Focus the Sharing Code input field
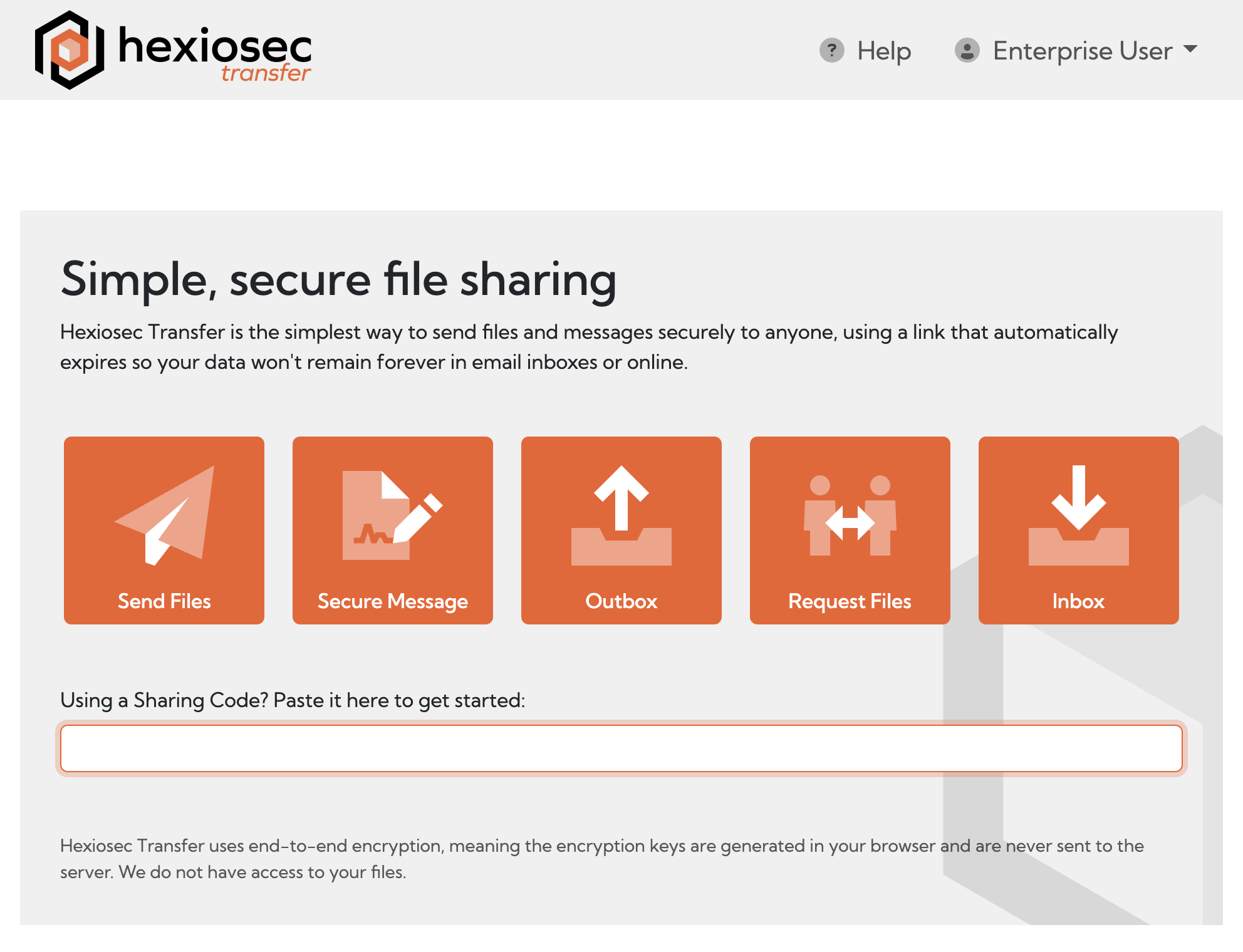The height and width of the screenshot is (952, 1243). click(621, 748)
